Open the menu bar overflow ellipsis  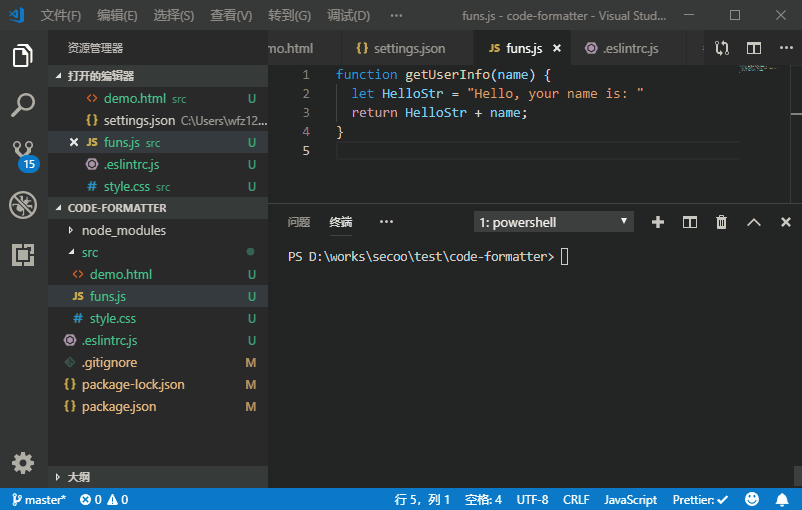click(x=396, y=15)
